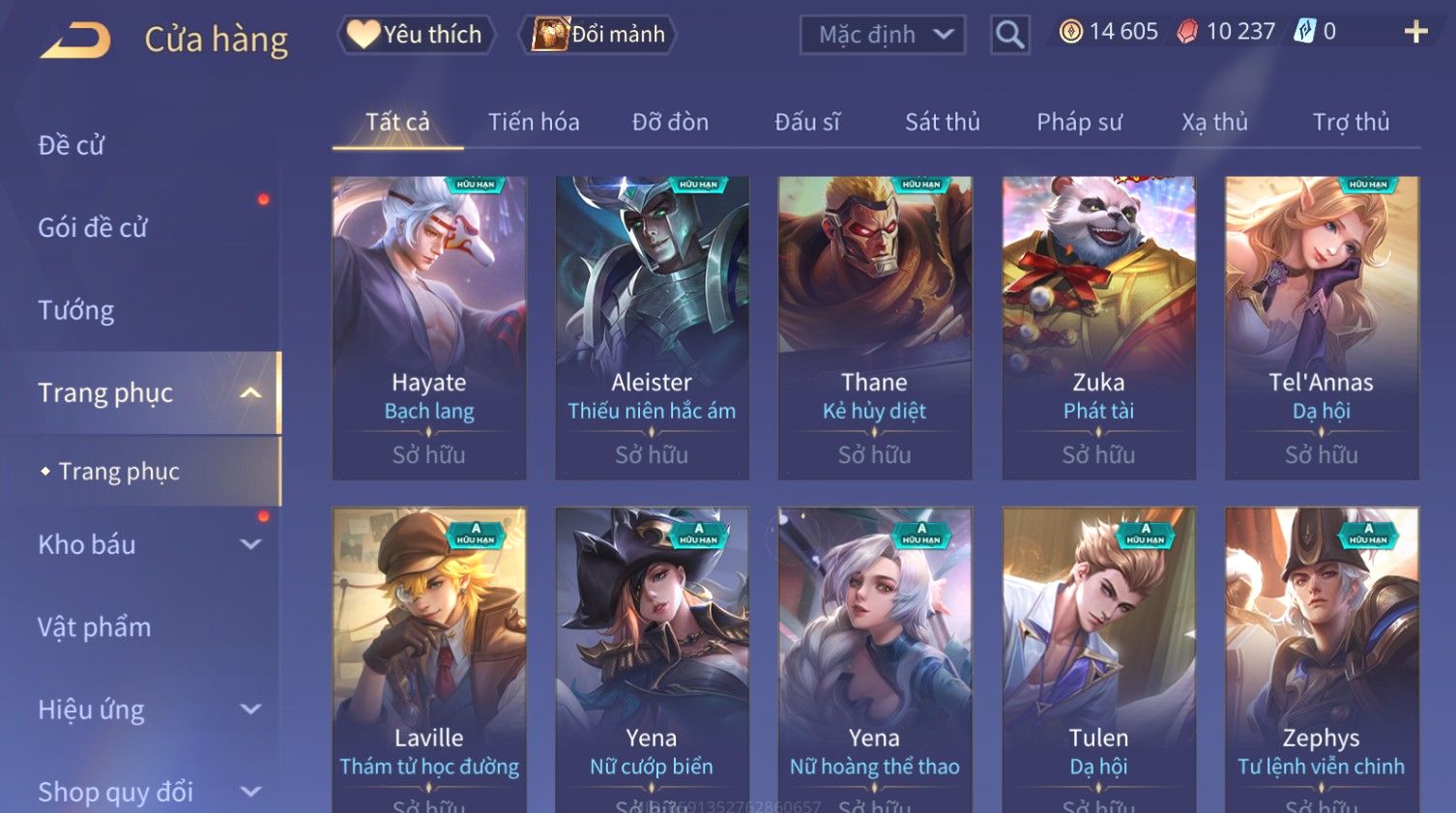Tap the golden back arrow icon
The height and width of the screenshot is (813, 1456).
pyautogui.click(x=75, y=41)
